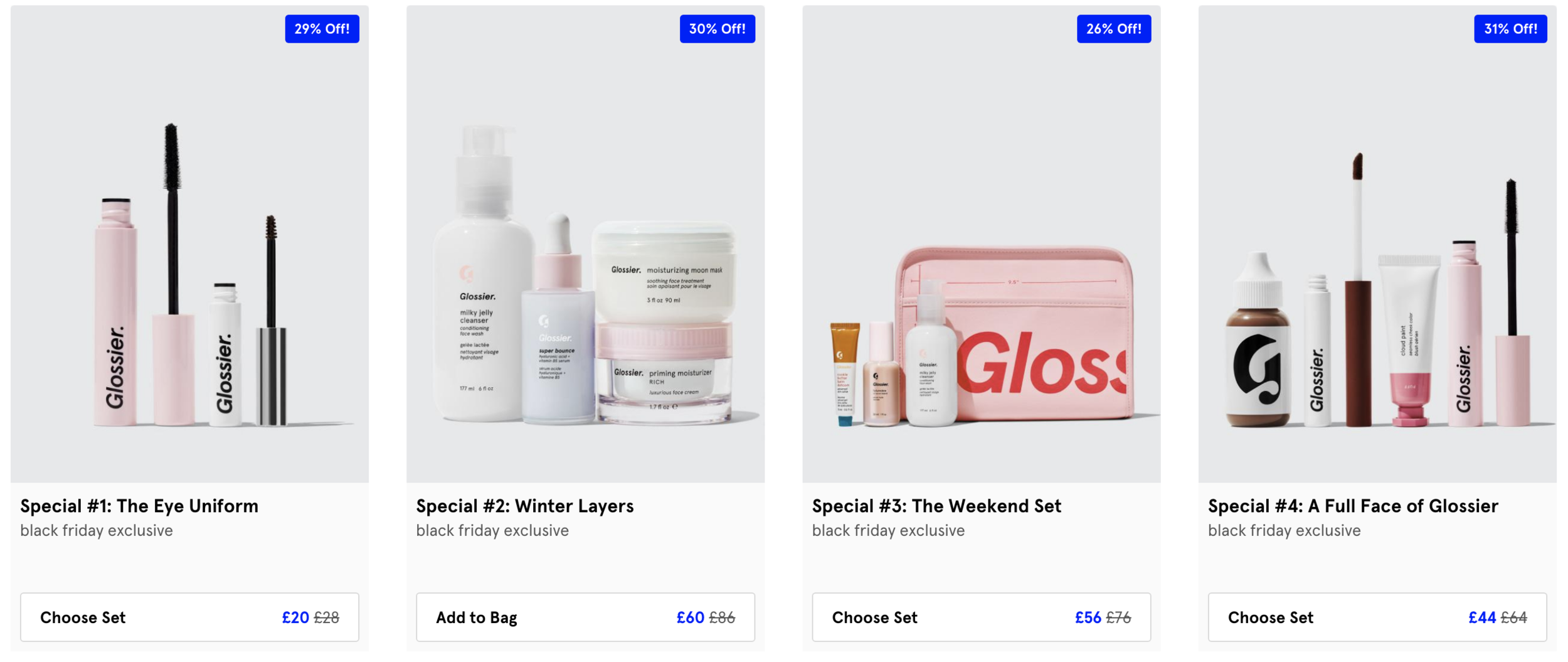
Task: Choose Set for A Full Face of Glossier
Action: pyautogui.click(x=1377, y=617)
